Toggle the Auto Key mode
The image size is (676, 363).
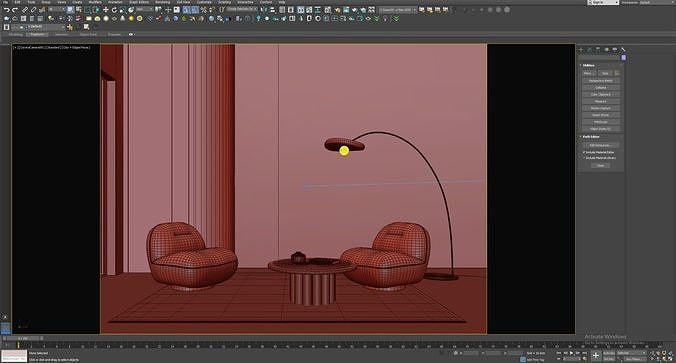609,353
